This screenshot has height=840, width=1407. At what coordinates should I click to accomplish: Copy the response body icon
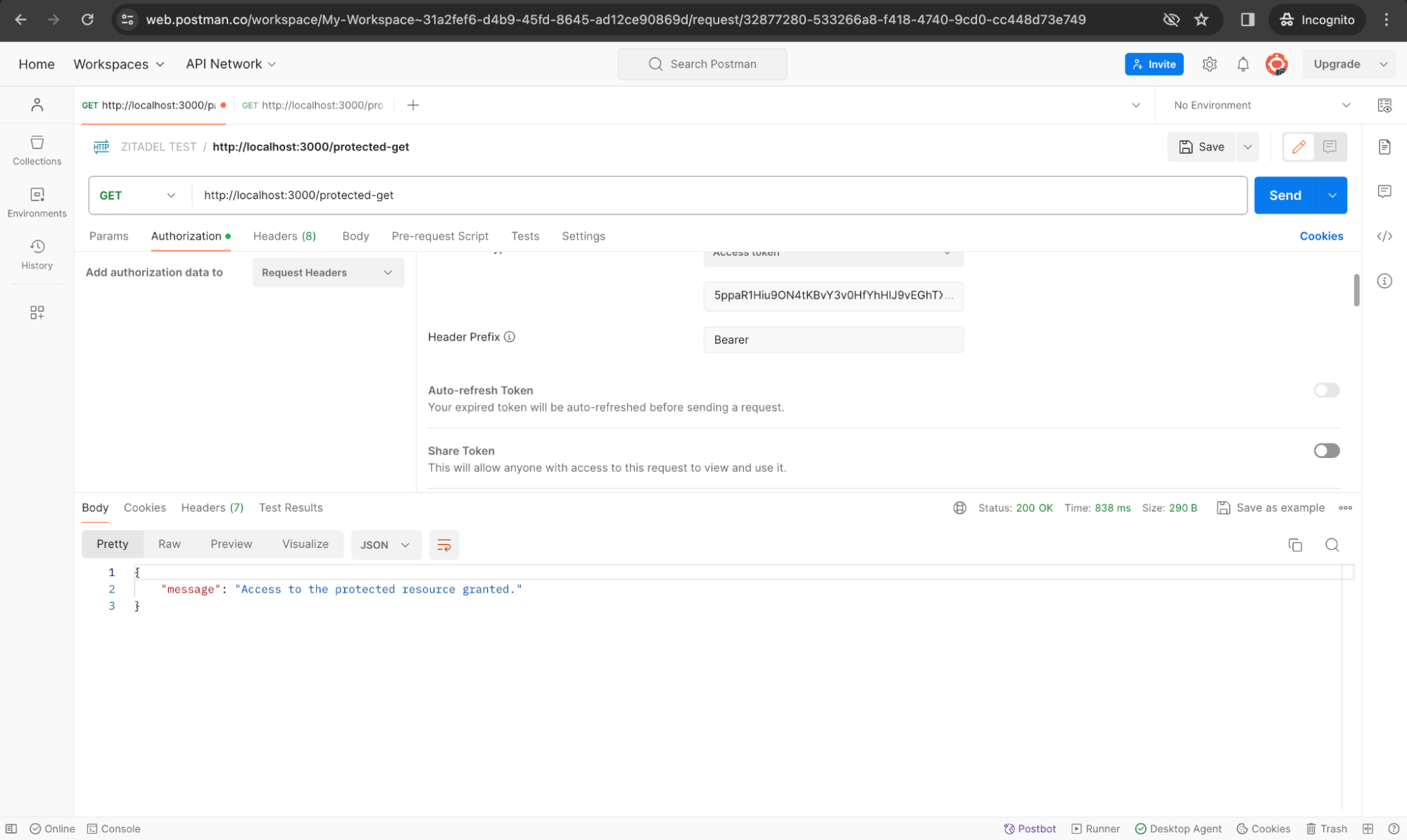[x=1294, y=545]
